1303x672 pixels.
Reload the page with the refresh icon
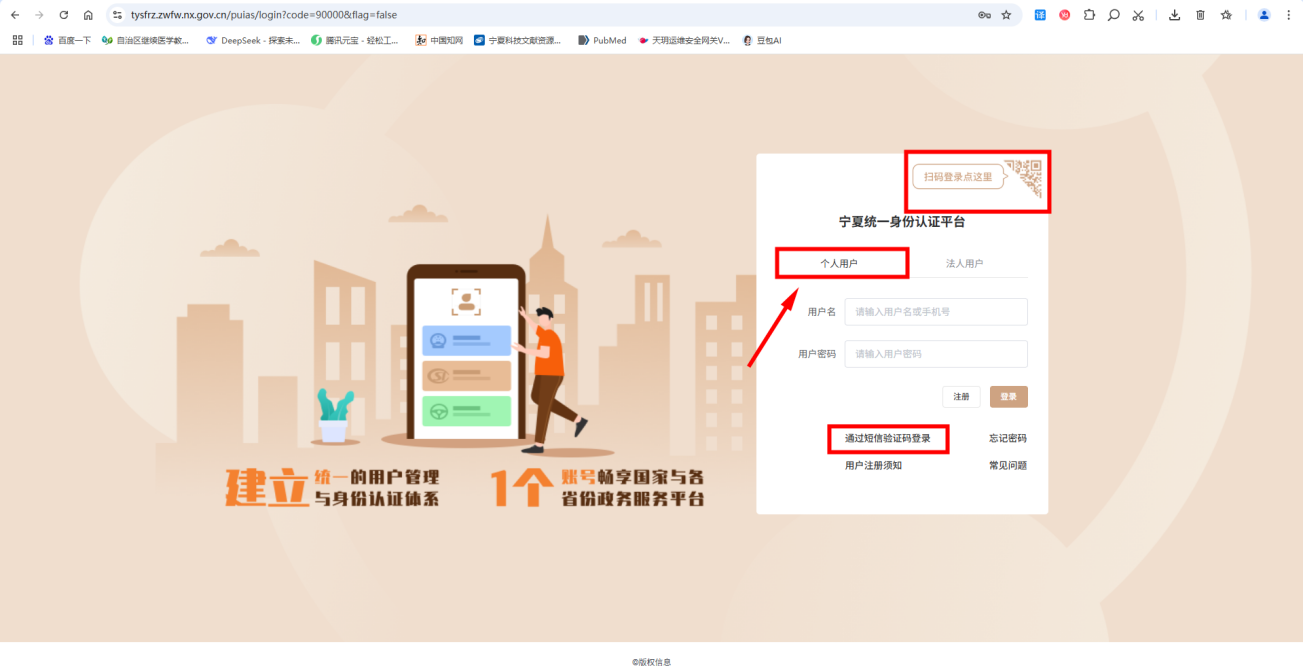(64, 15)
